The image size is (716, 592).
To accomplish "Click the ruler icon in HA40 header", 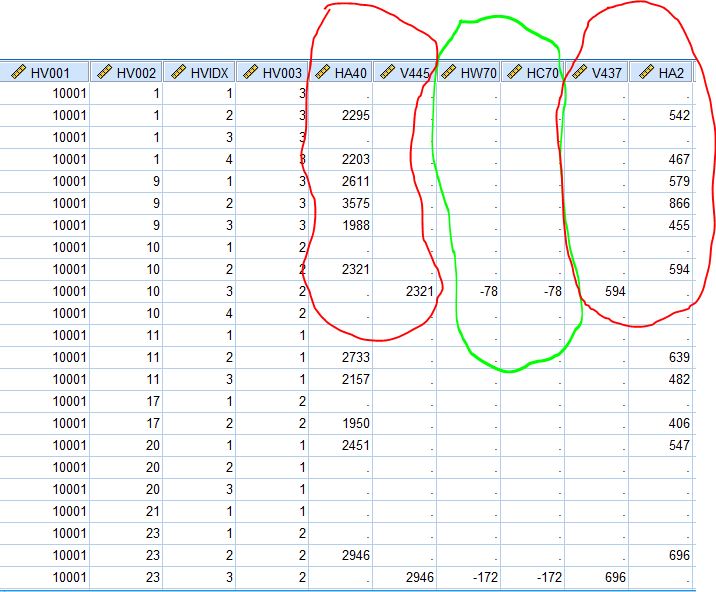I will pyautogui.click(x=323, y=72).
